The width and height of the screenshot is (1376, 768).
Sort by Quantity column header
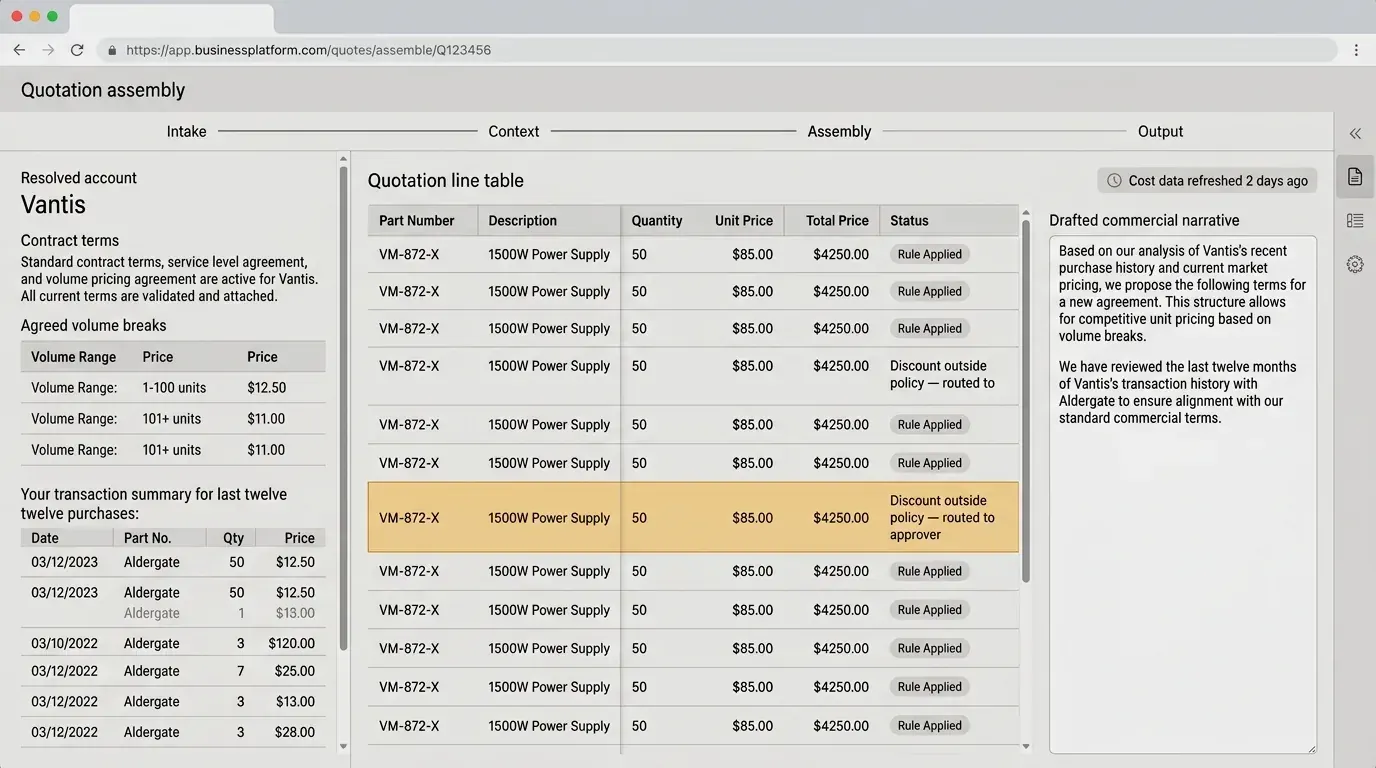[657, 221]
